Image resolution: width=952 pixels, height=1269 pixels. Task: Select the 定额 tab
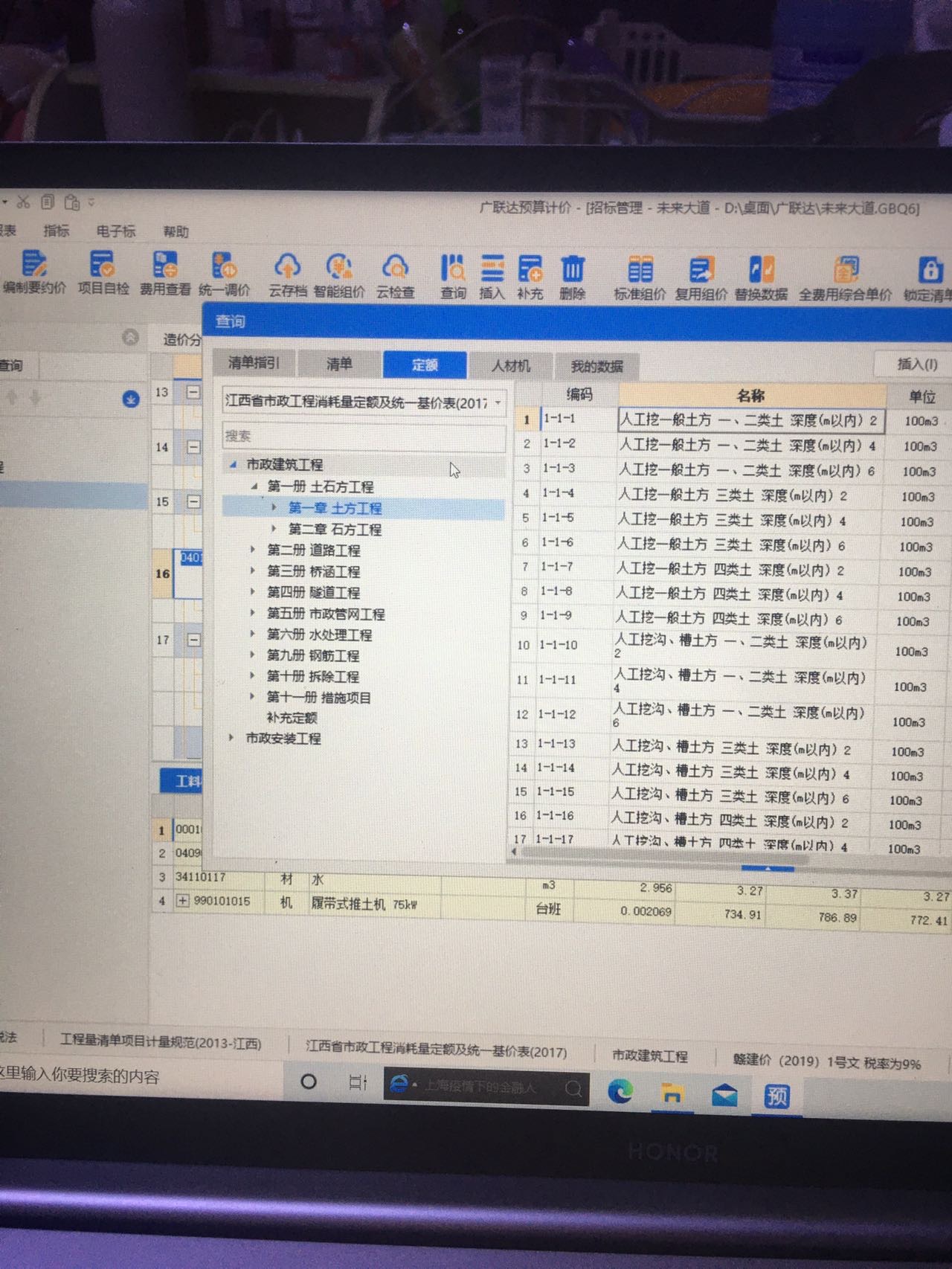[425, 364]
